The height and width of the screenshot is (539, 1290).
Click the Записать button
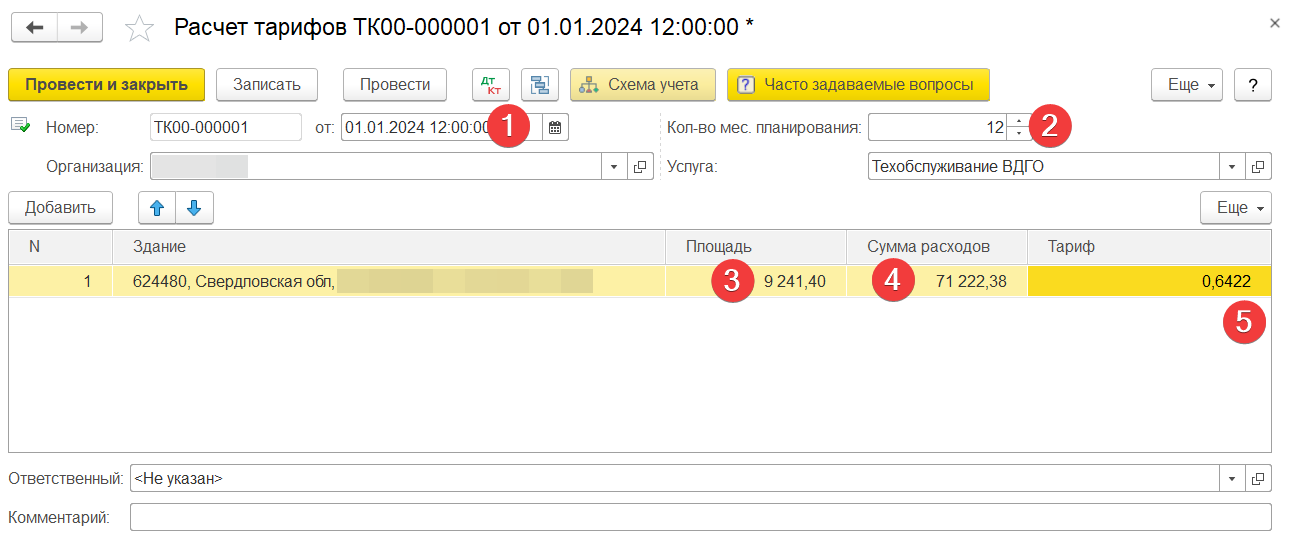click(x=267, y=85)
